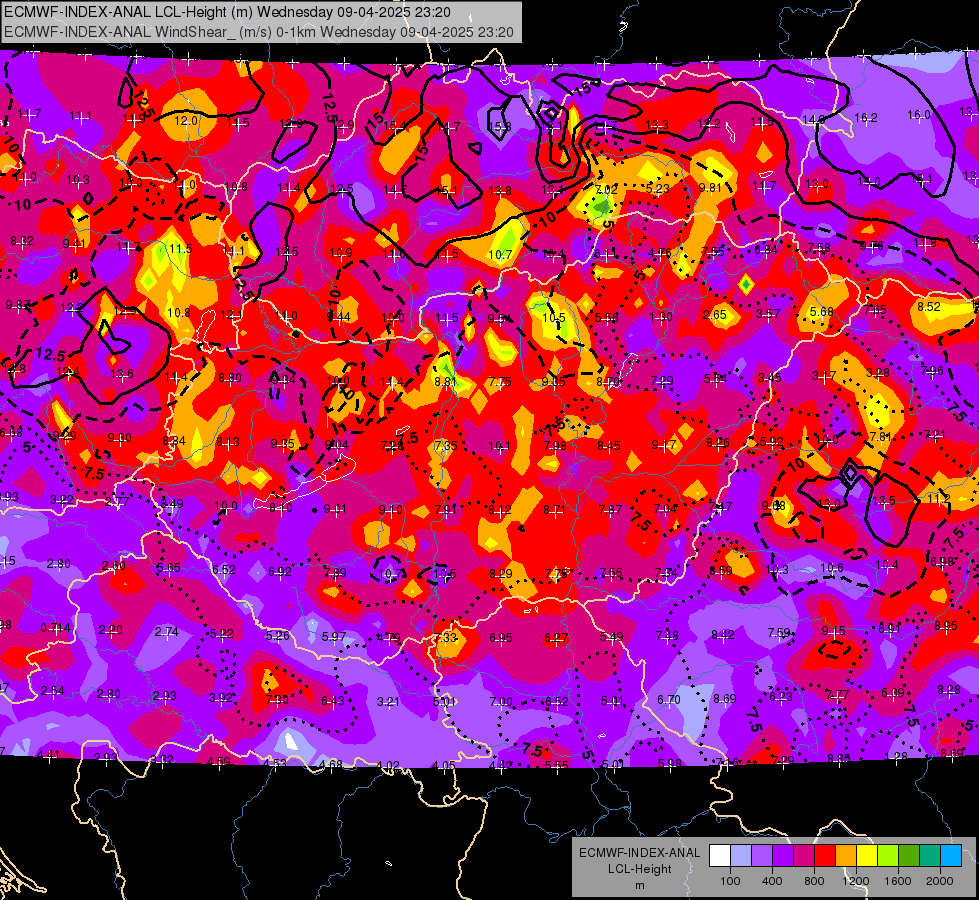
Task: Click the 6.70 grid point value
Action: pyautogui.click(x=669, y=700)
